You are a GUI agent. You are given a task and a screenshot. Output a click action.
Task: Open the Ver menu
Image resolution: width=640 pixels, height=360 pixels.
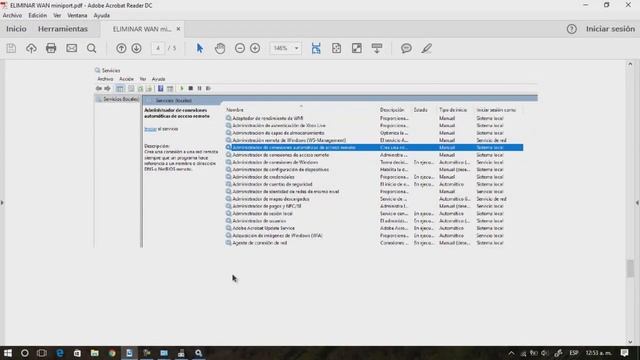57,16
